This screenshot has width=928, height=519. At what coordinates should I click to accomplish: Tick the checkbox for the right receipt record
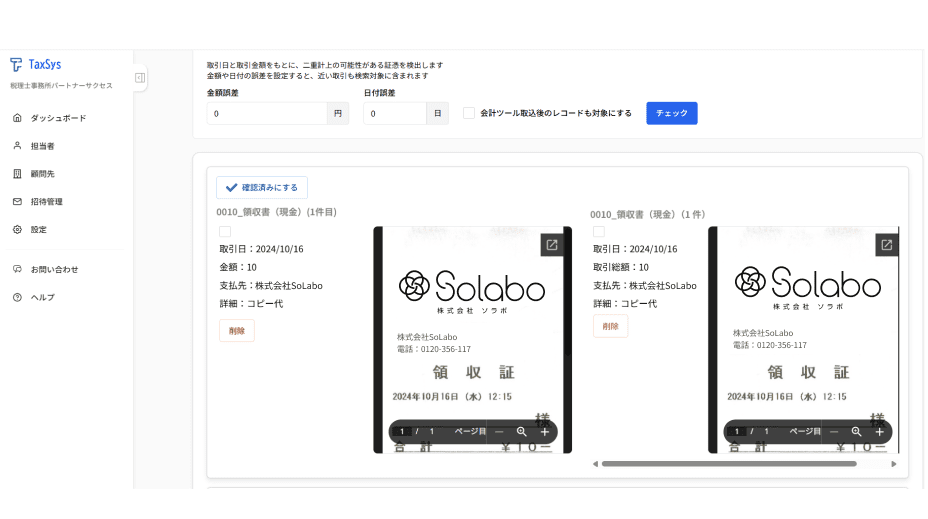(599, 232)
